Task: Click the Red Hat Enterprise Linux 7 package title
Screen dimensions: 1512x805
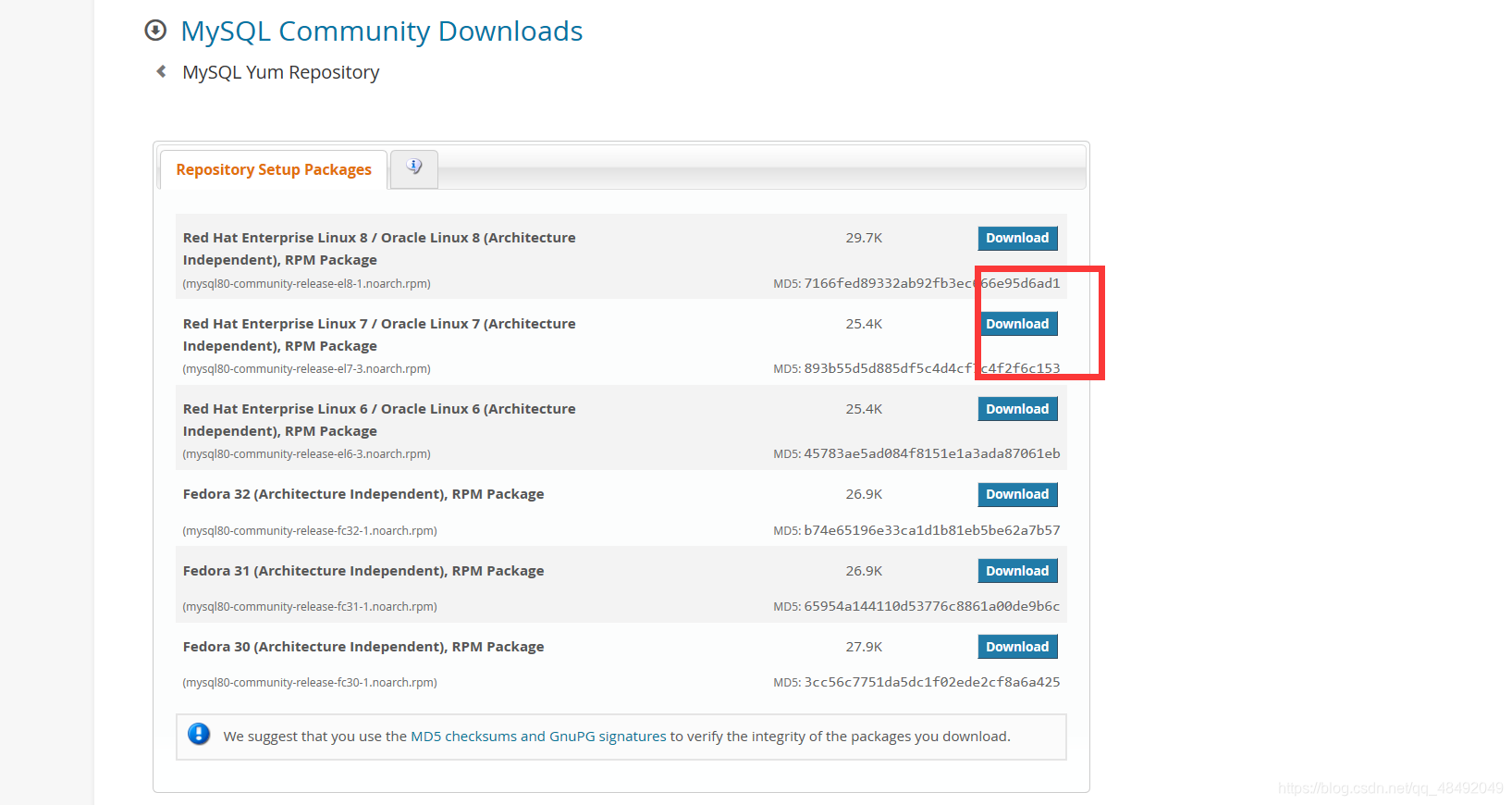Action: click(x=379, y=335)
